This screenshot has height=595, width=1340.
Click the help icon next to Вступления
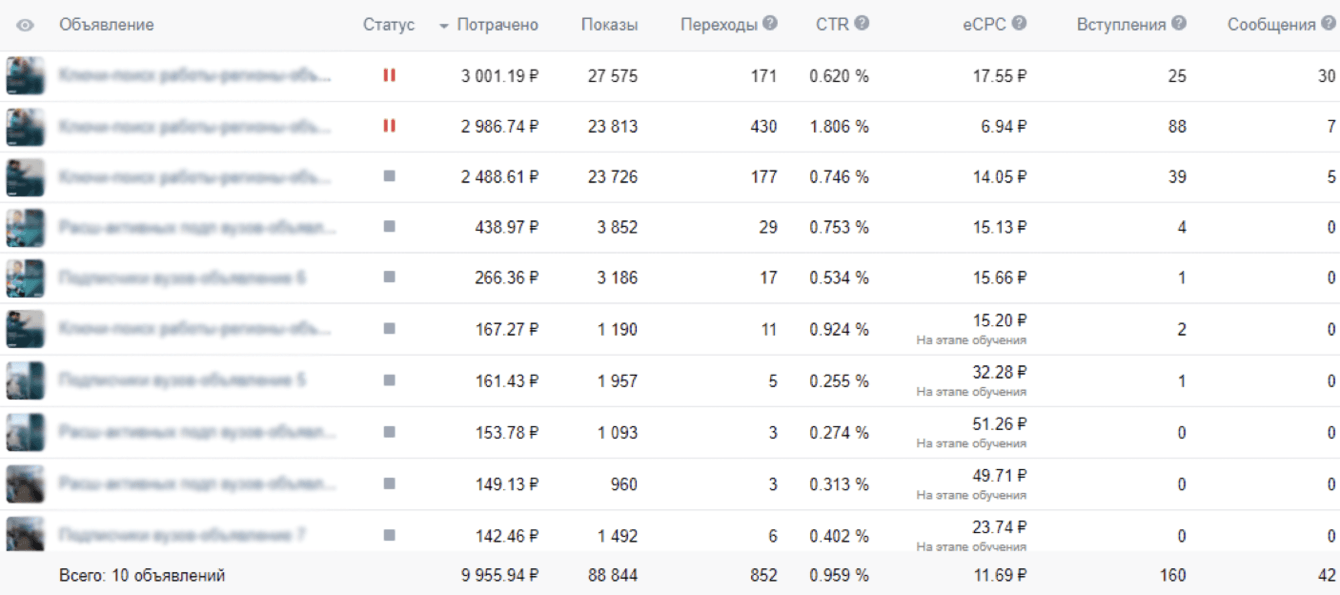[x=1179, y=24]
